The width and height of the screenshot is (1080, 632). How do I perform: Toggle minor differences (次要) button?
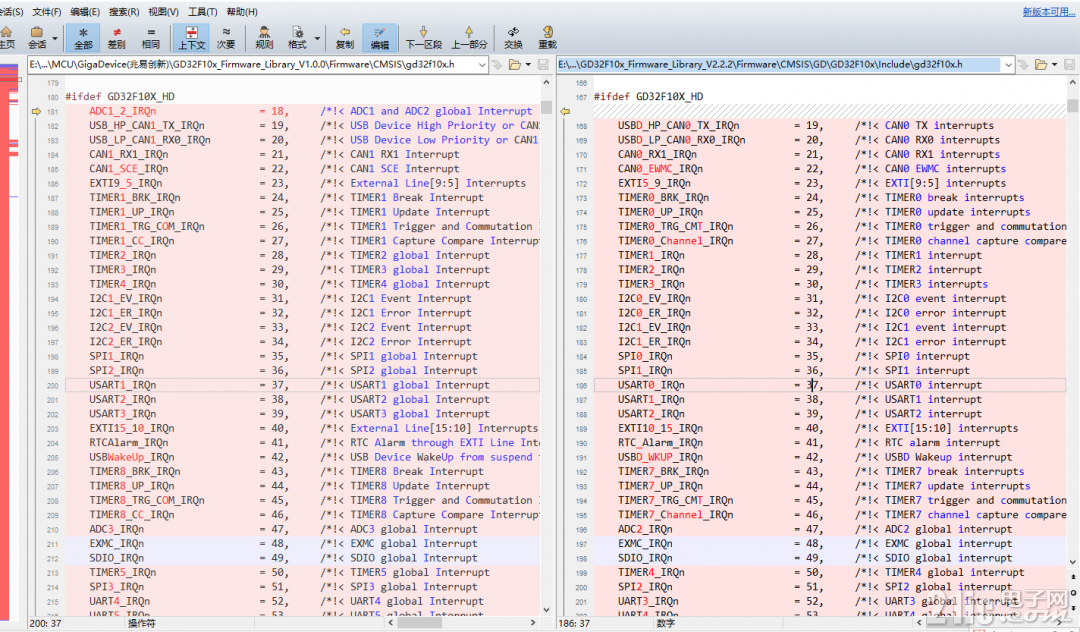(x=226, y=37)
